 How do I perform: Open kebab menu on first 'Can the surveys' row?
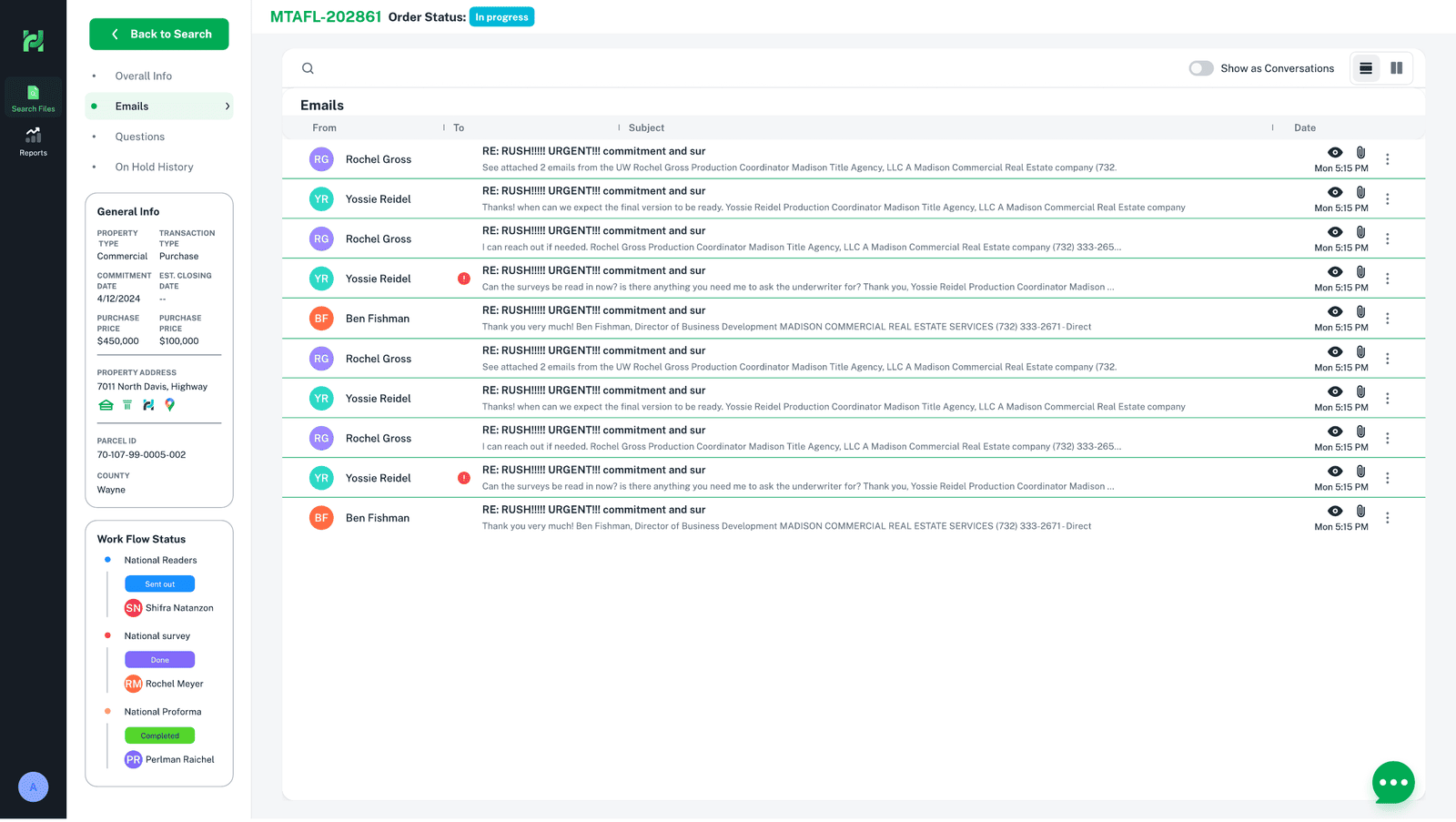point(1387,279)
